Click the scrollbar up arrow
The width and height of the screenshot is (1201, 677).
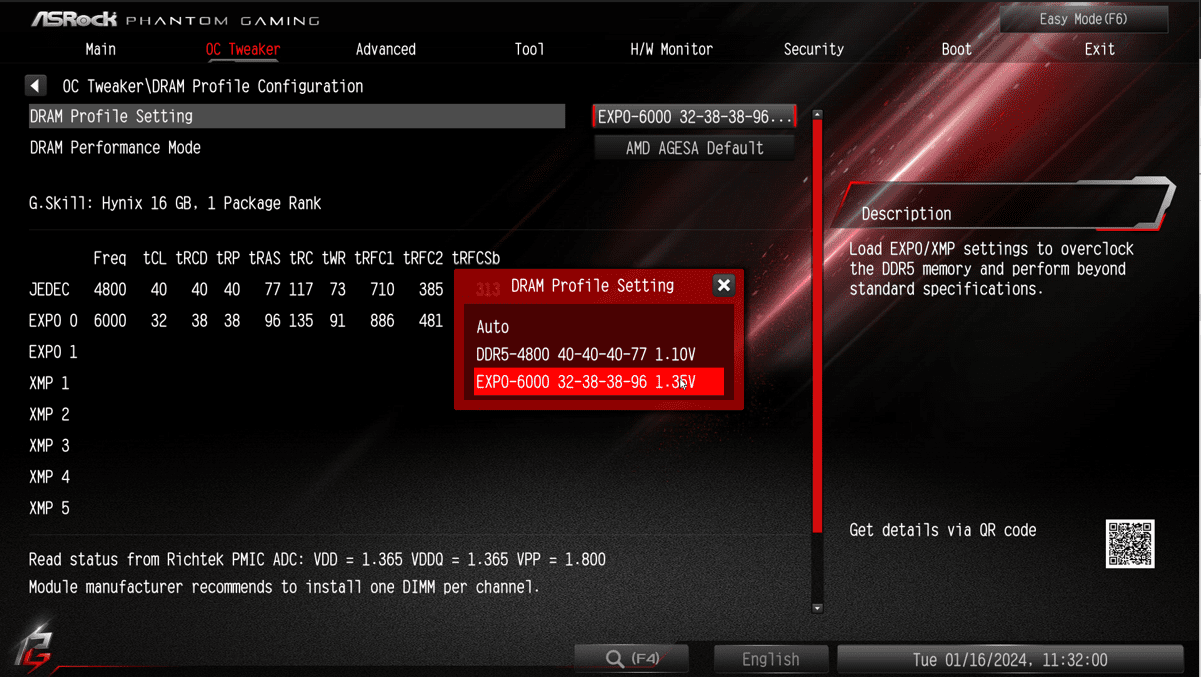(817, 115)
